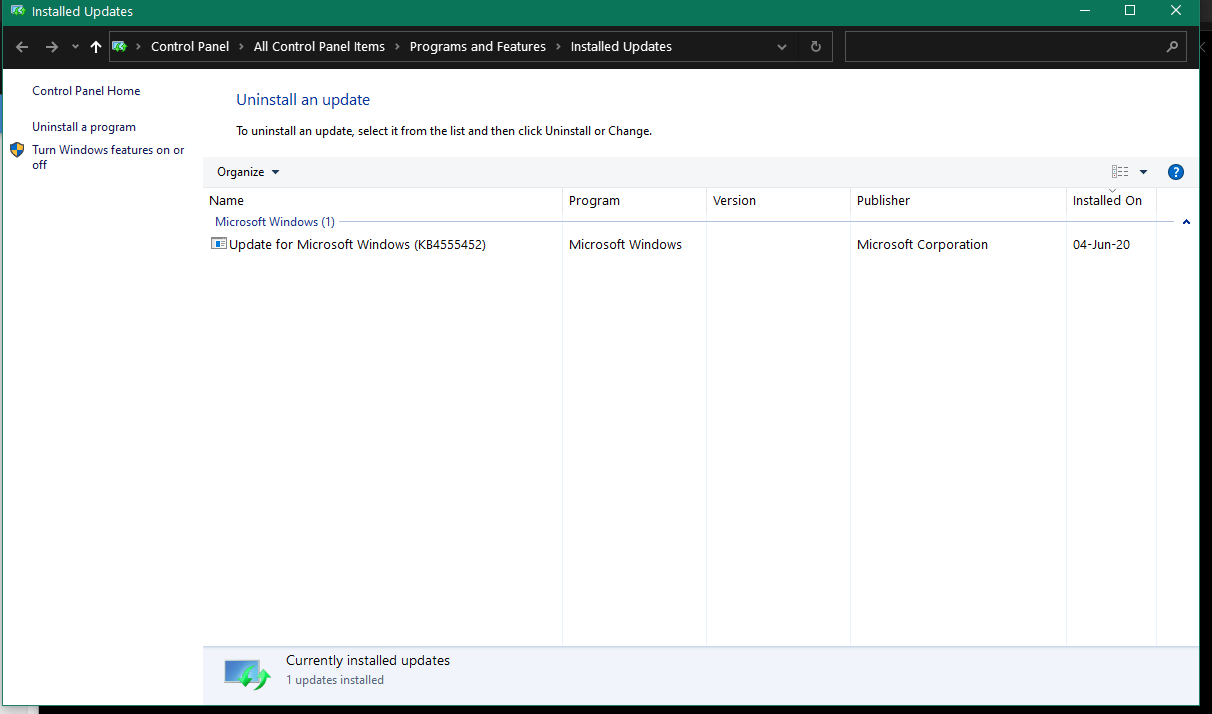Click the search magnifier icon
This screenshot has width=1212, height=714.
point(1172,47)
